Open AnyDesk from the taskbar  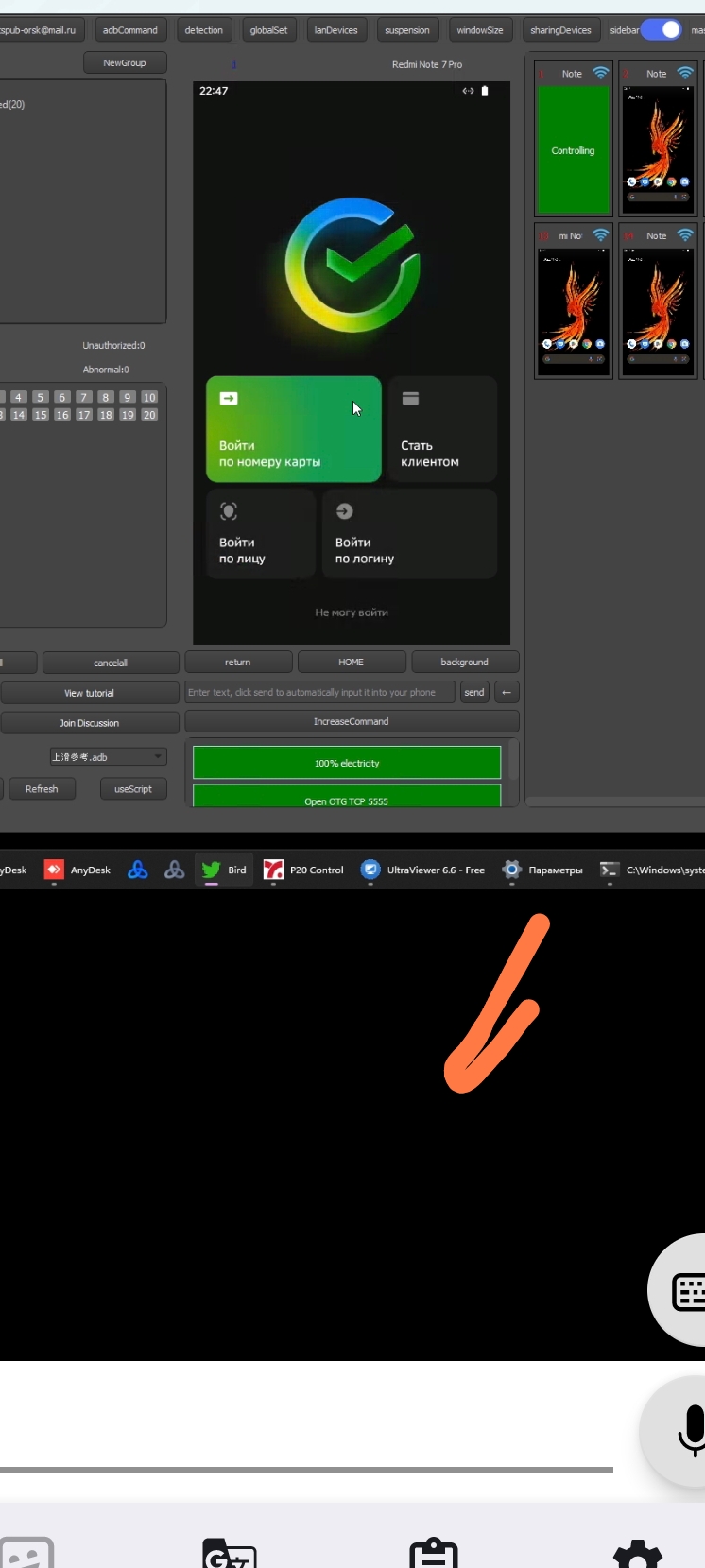point(77,870)
